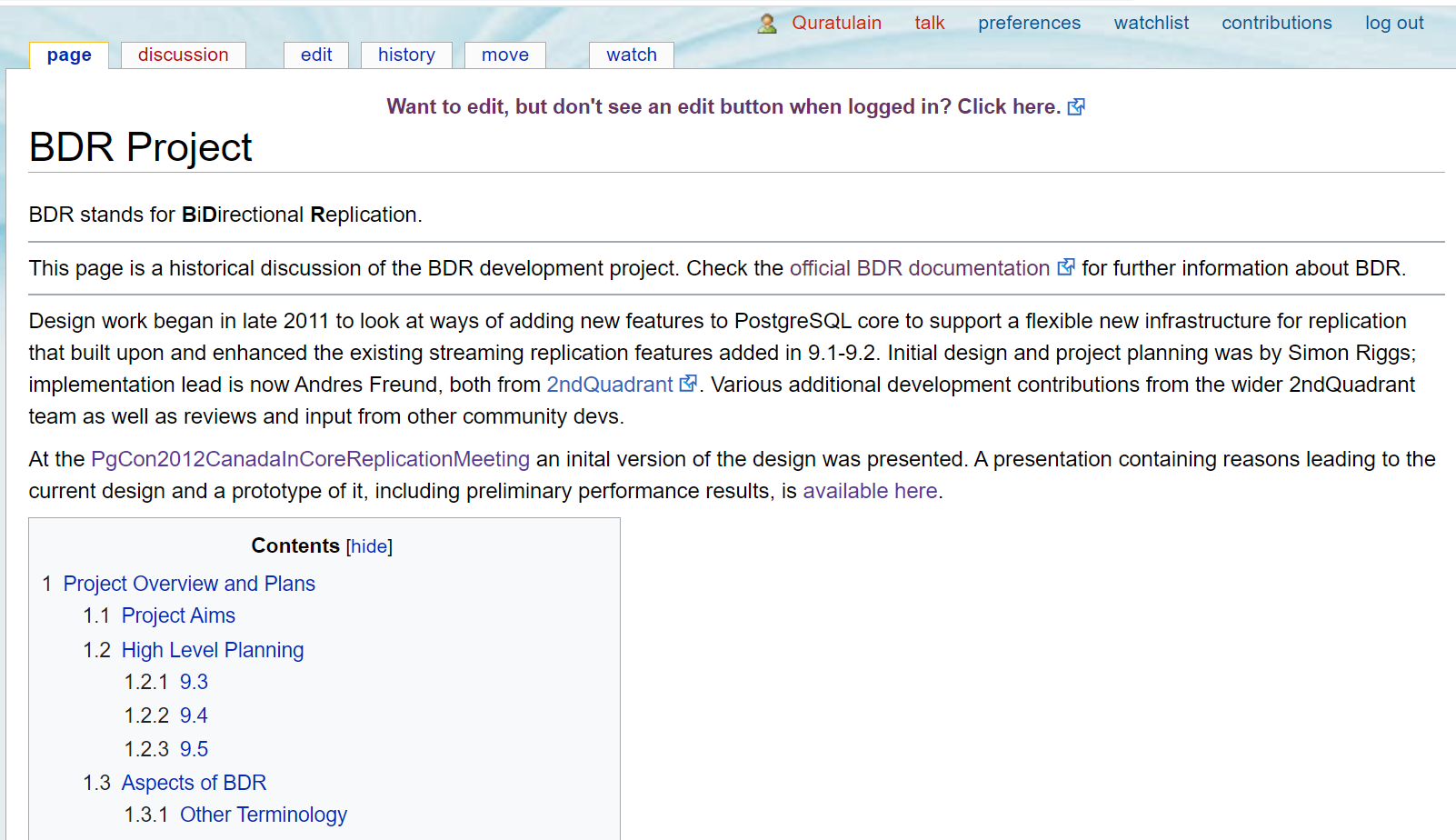Select the move tab

(x=505, y=55)
